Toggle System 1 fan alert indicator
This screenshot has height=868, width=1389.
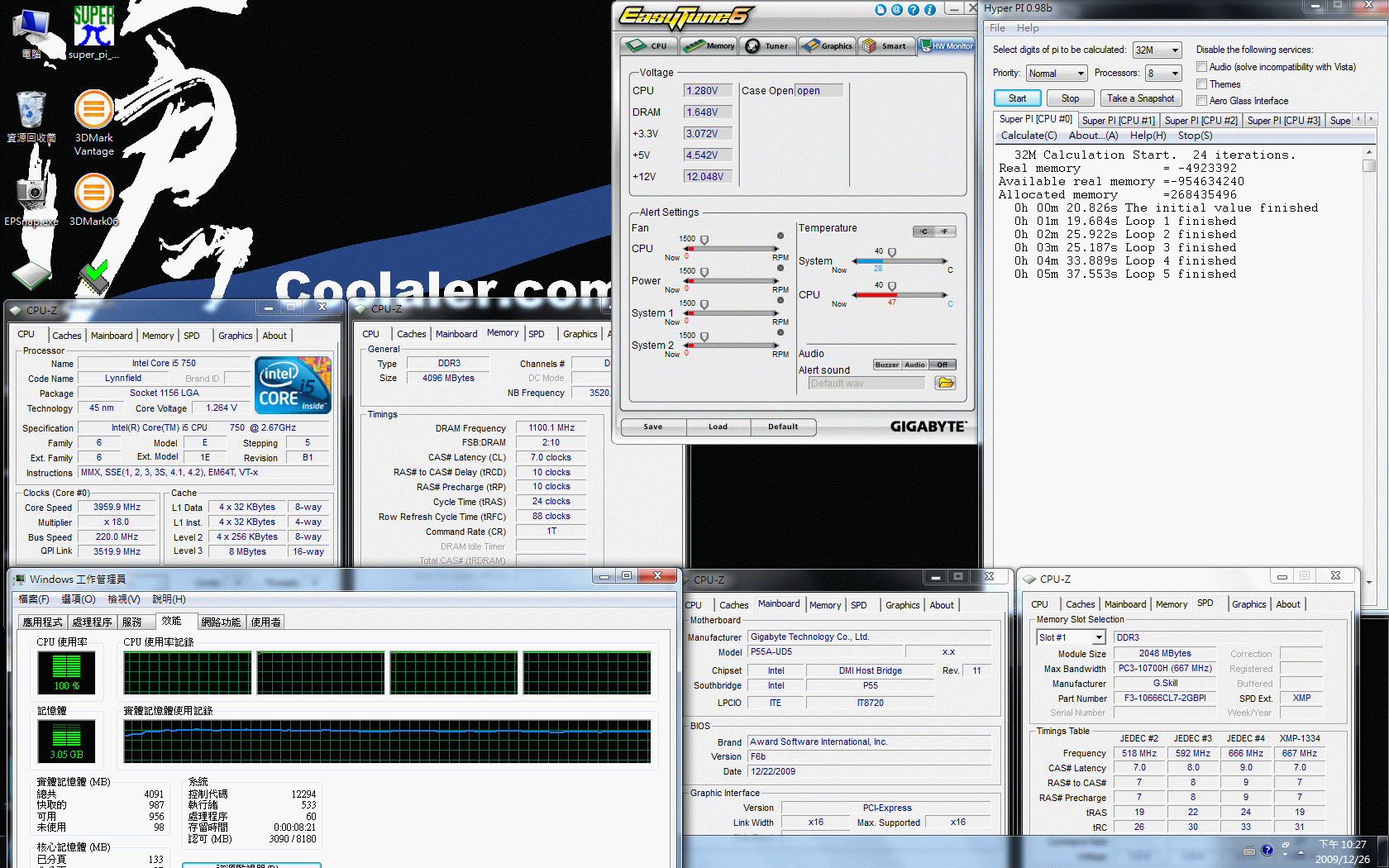coord(780,300)
